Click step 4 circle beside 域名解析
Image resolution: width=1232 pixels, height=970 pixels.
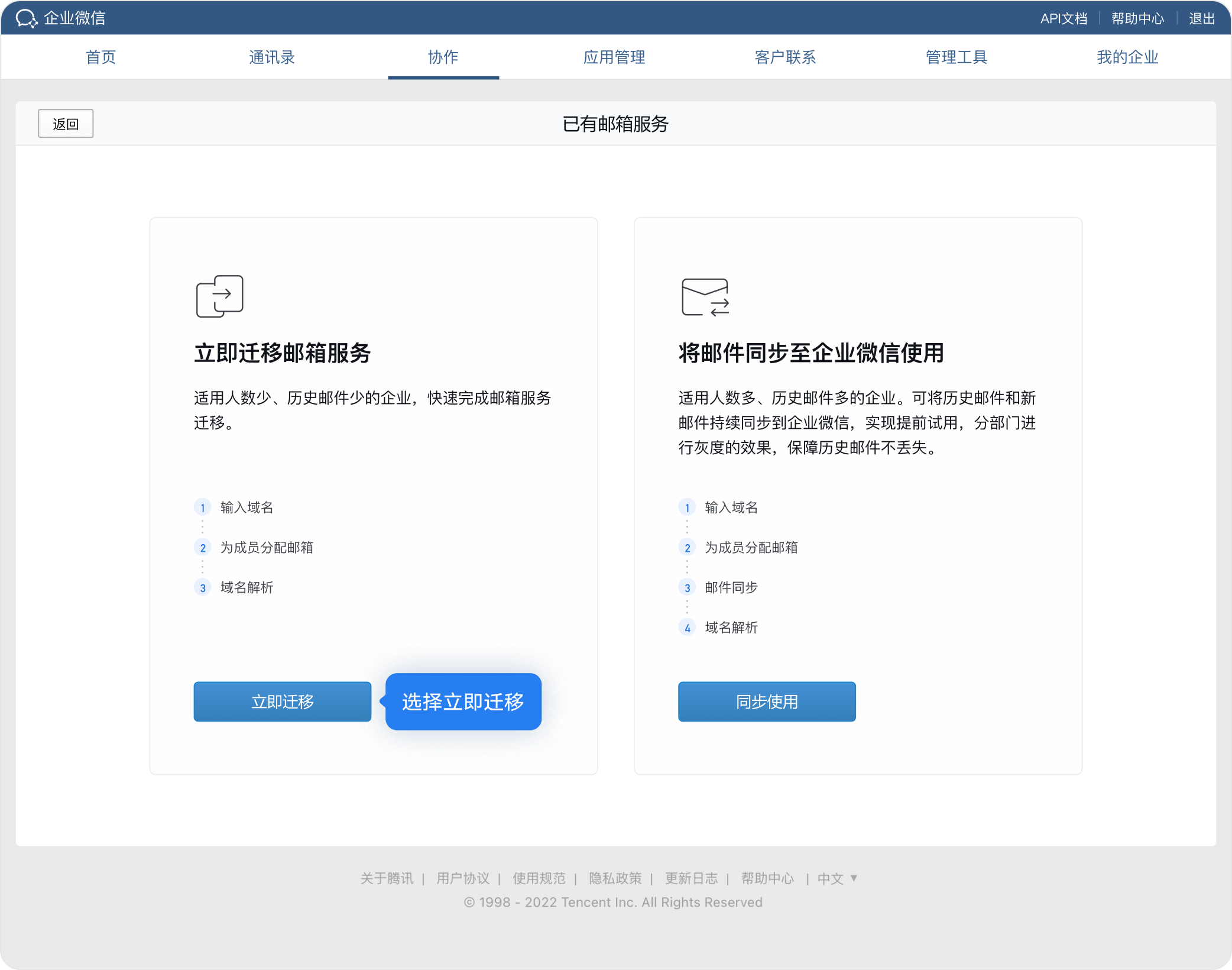(x=687, y=628)
